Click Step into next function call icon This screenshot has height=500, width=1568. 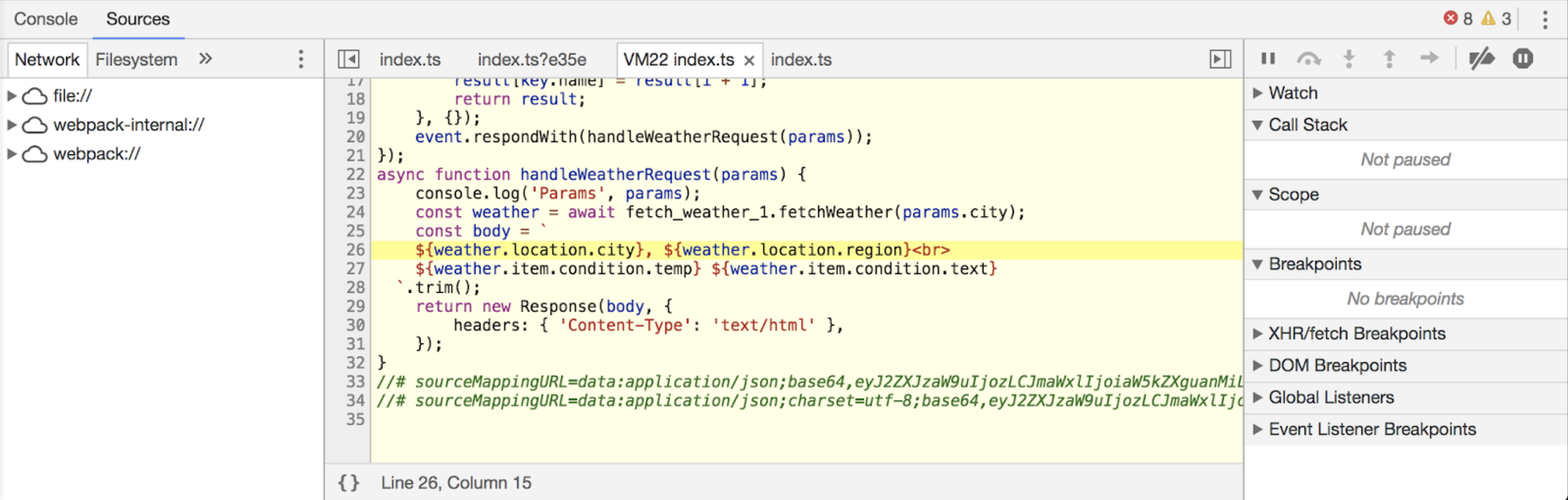[1349, 58]
